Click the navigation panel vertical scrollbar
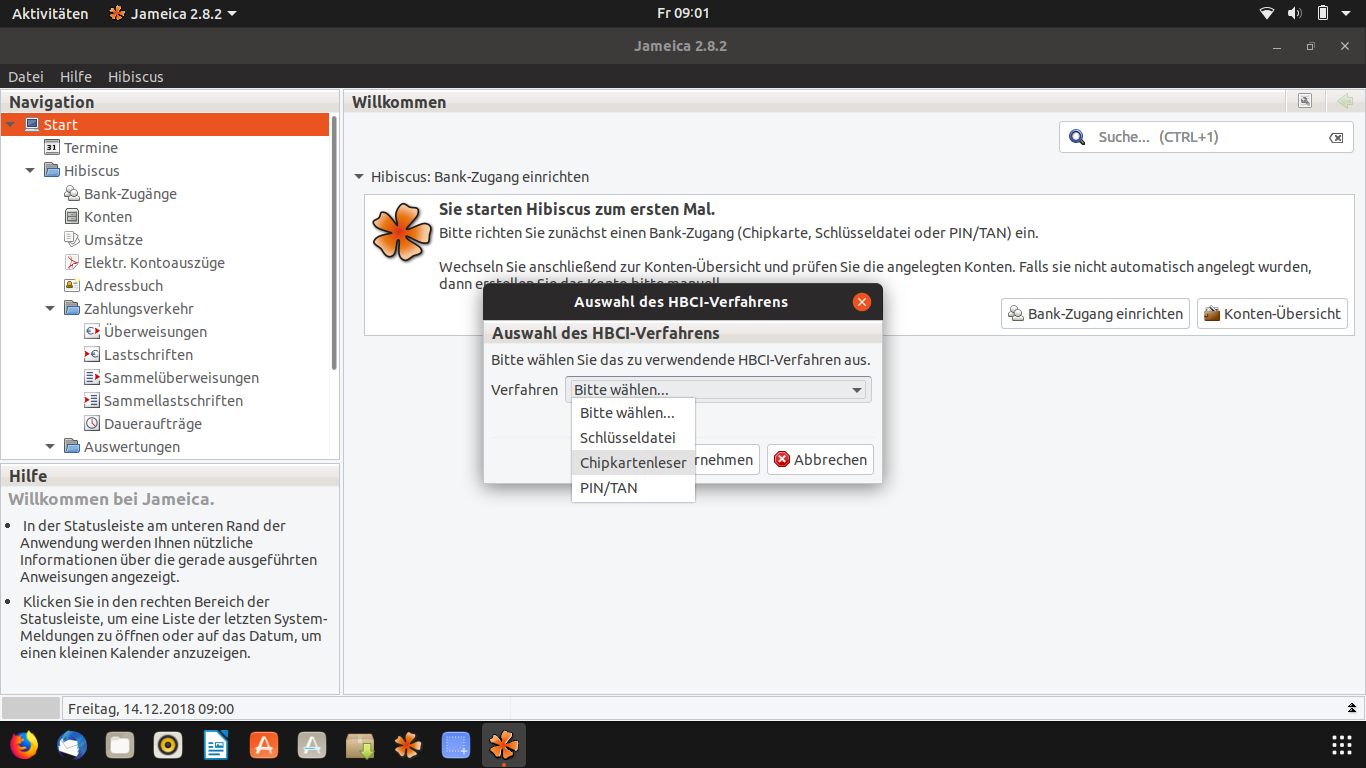 point(334,242)
